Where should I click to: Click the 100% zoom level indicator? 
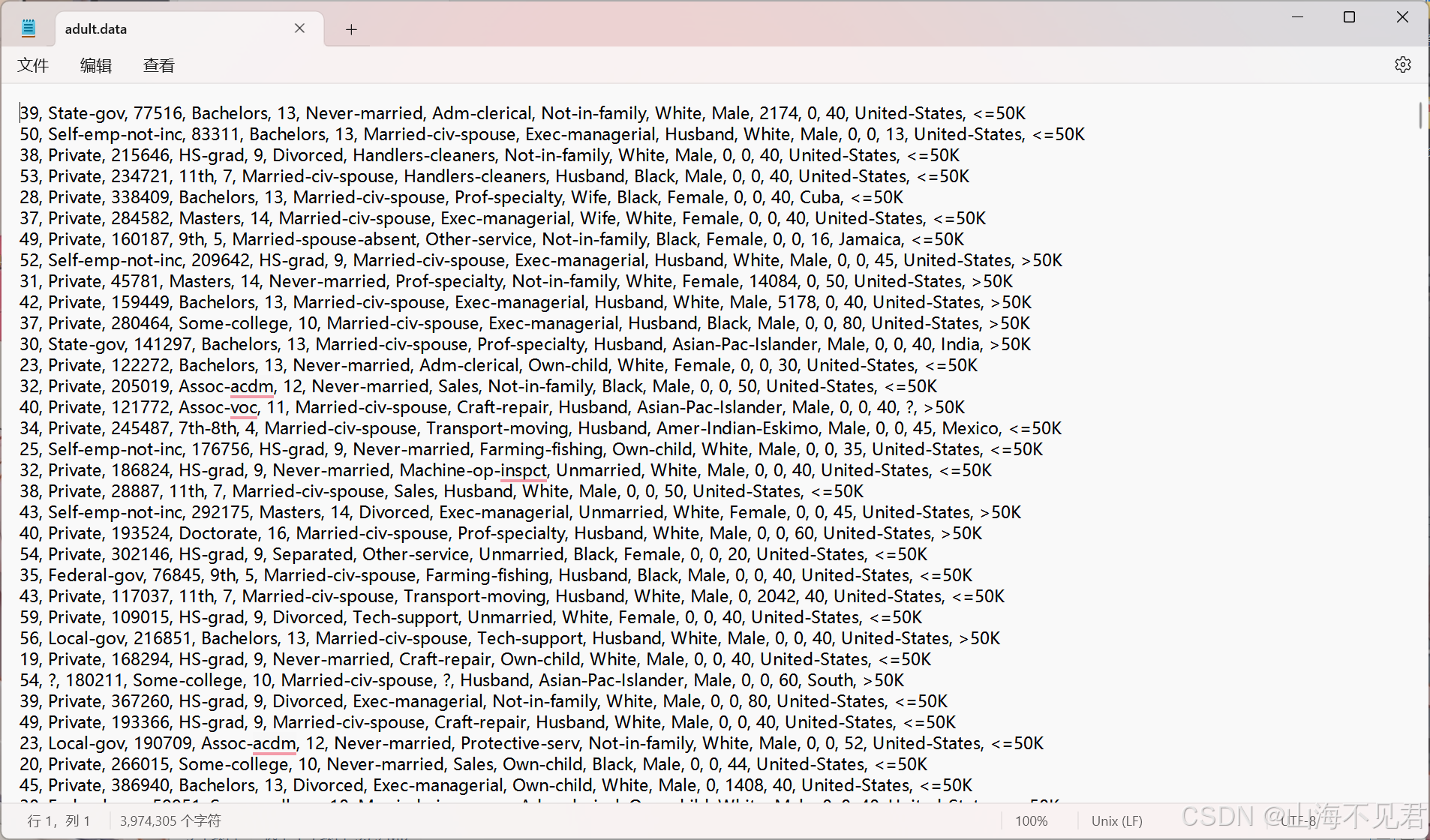(1032, 820)
